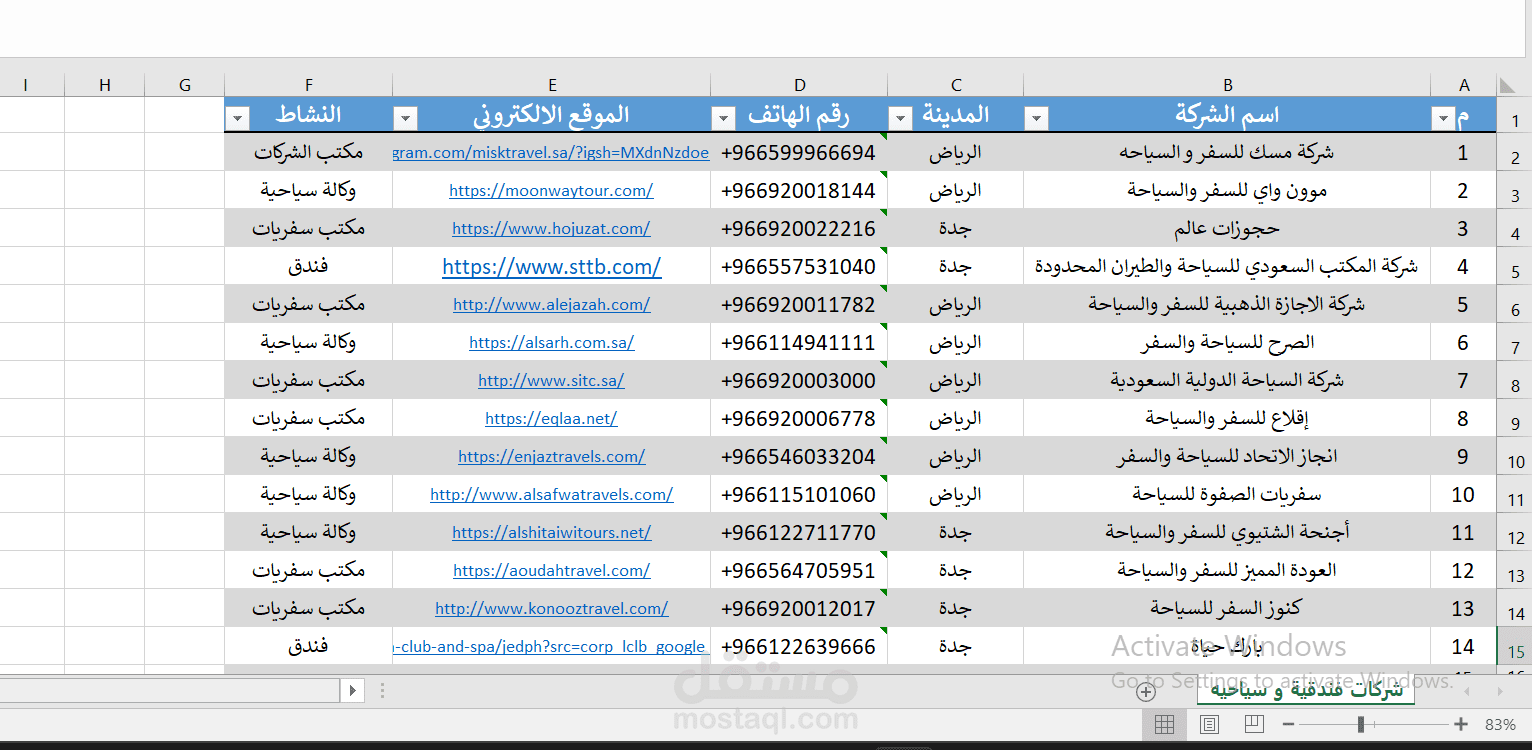
Task: Open the filter dropdown on الموقع الالكتروني column
Action: 405,117
